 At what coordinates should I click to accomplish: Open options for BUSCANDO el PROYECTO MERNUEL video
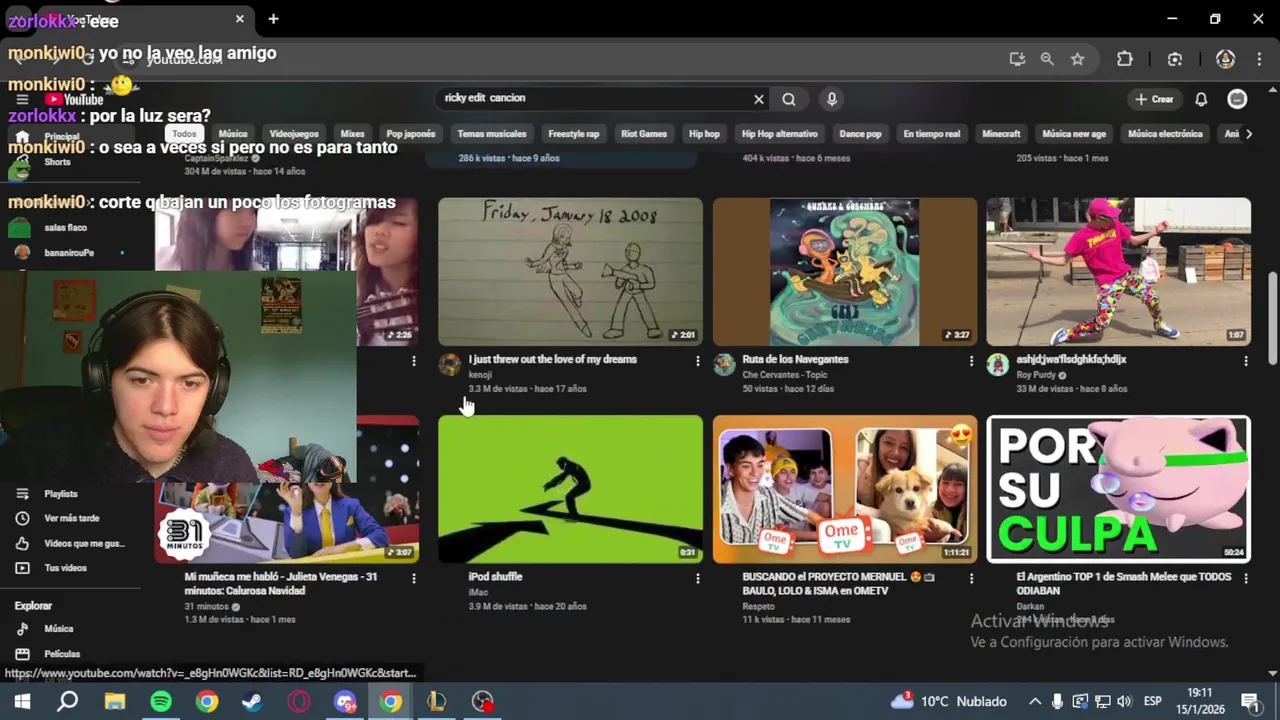(x=971, y=578)
